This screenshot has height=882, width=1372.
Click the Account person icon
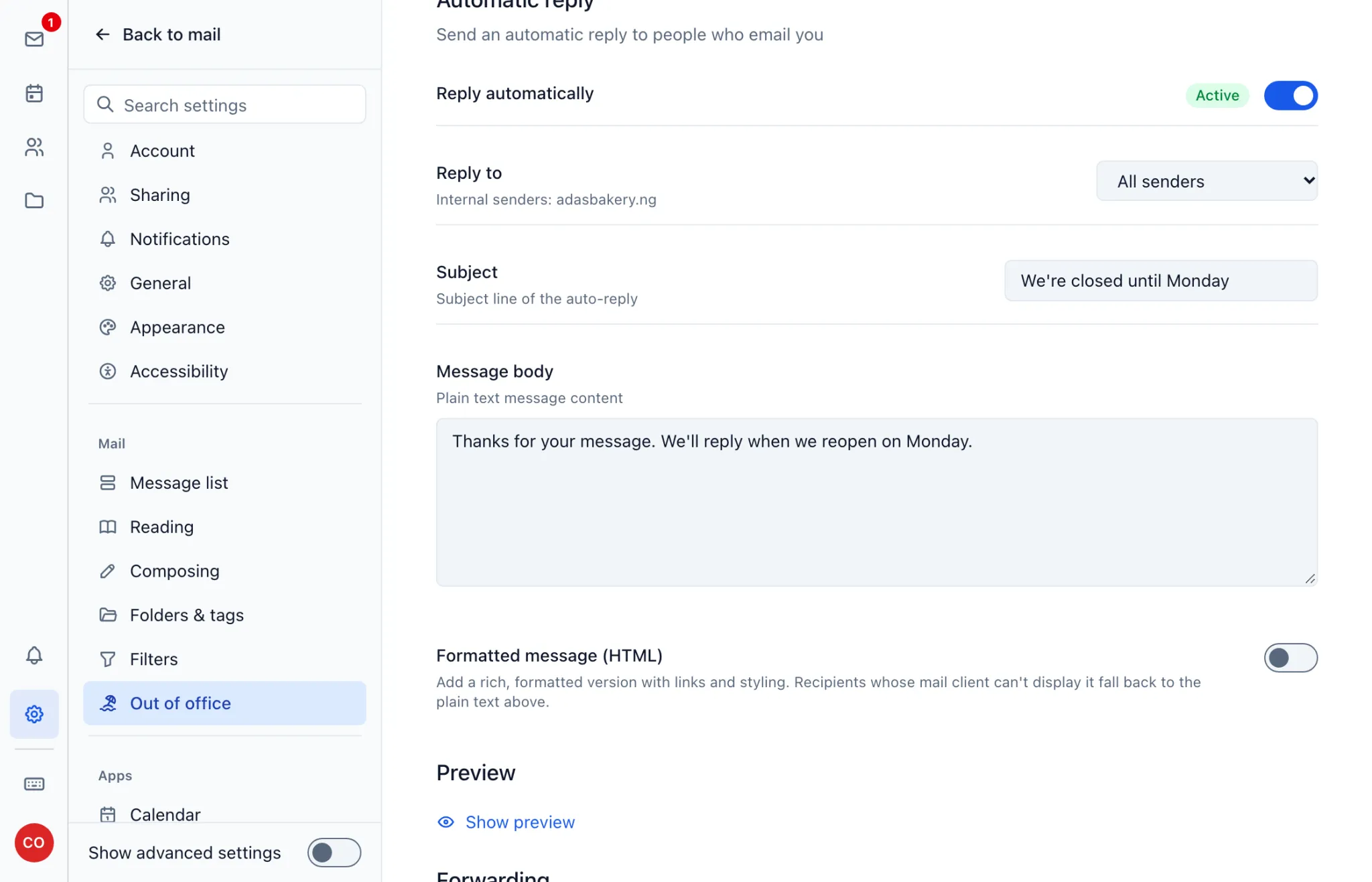pyautogui.click(x=108, y=151)
